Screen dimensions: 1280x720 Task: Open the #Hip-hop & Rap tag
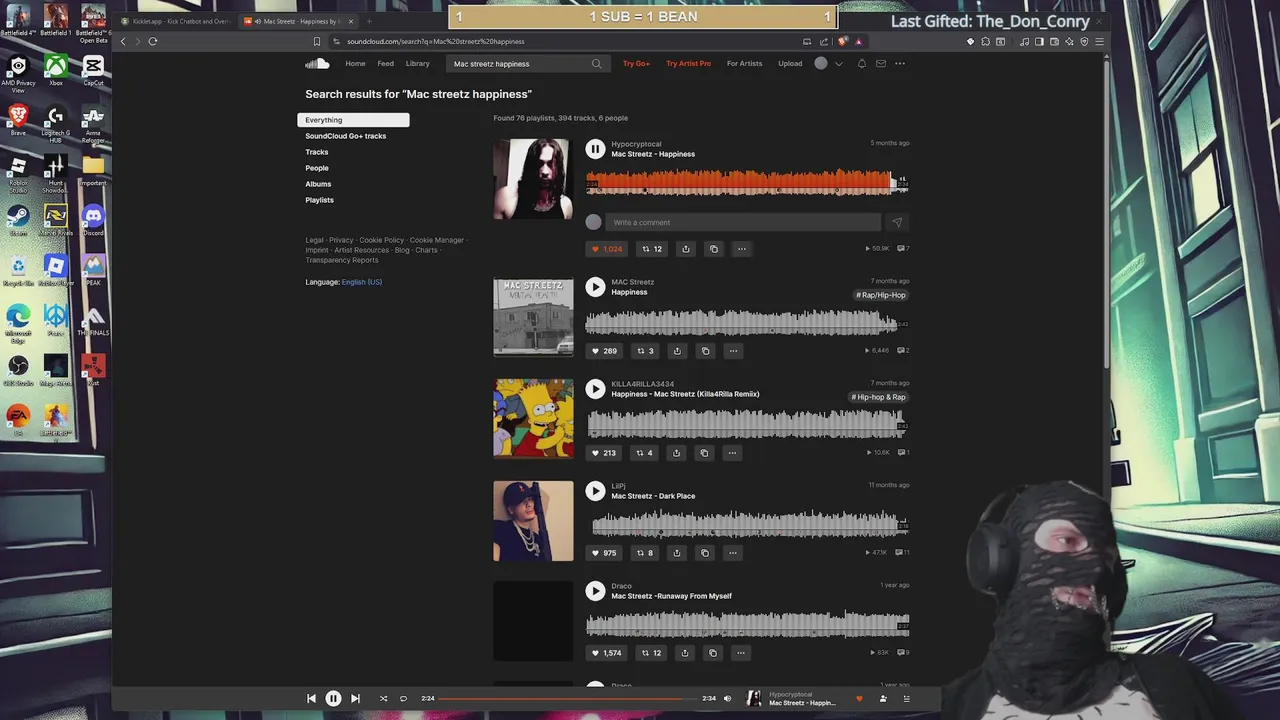pyautogui.click(x=879, y=397)
